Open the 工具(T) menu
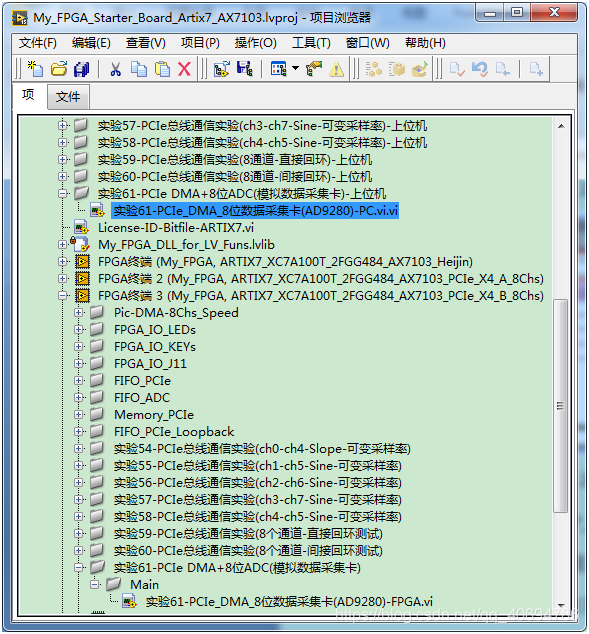The height and width of the screenshot is (634, 589). 311,43
